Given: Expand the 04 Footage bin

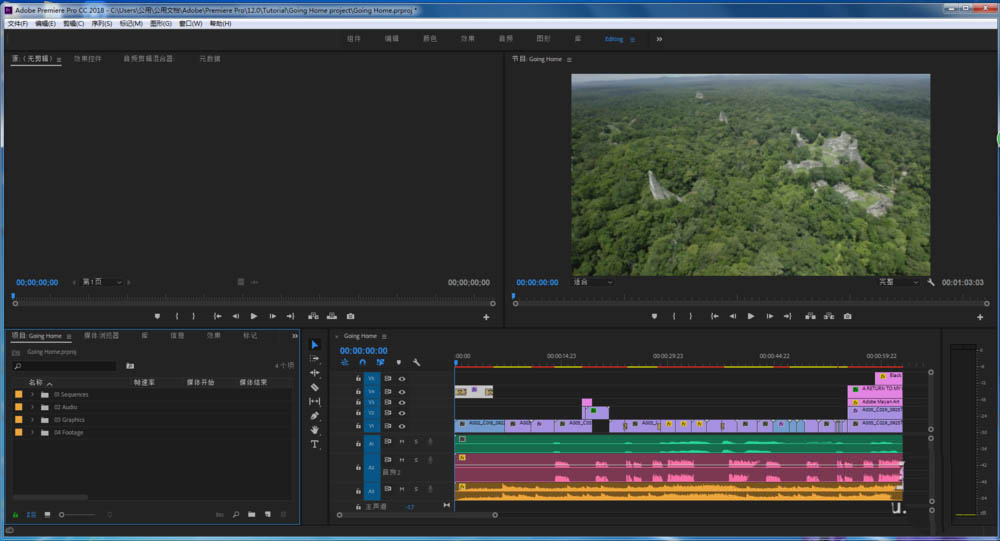Looking at the screenshot, I should coord(32,432).
